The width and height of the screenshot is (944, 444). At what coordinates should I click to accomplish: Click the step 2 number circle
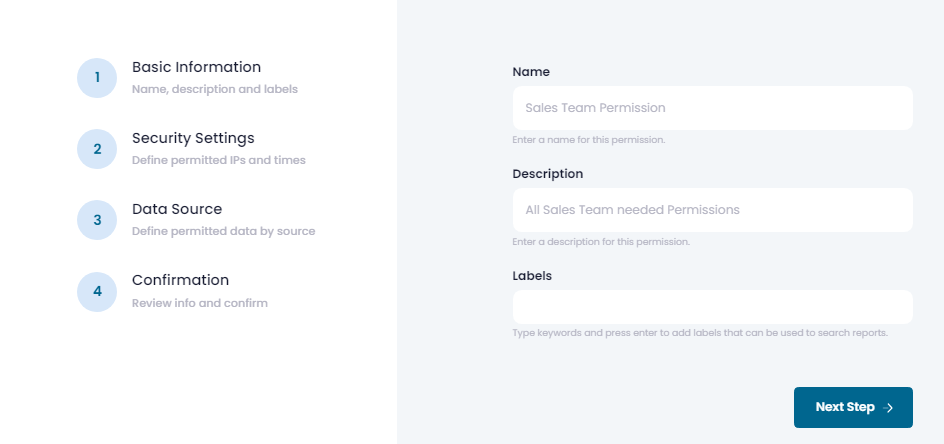point(97,149)
